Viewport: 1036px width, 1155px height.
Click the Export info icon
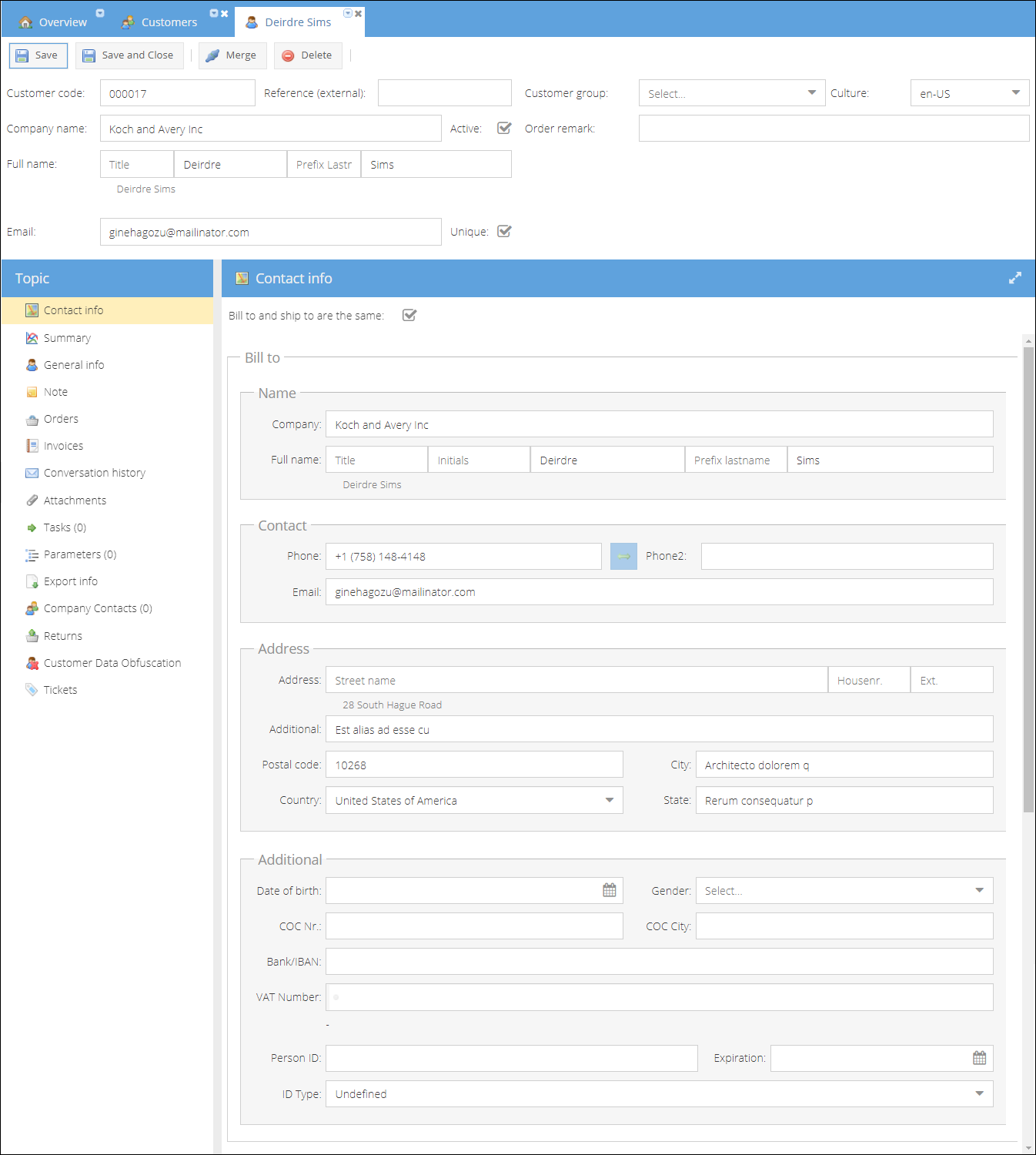(x=32, y=581)
